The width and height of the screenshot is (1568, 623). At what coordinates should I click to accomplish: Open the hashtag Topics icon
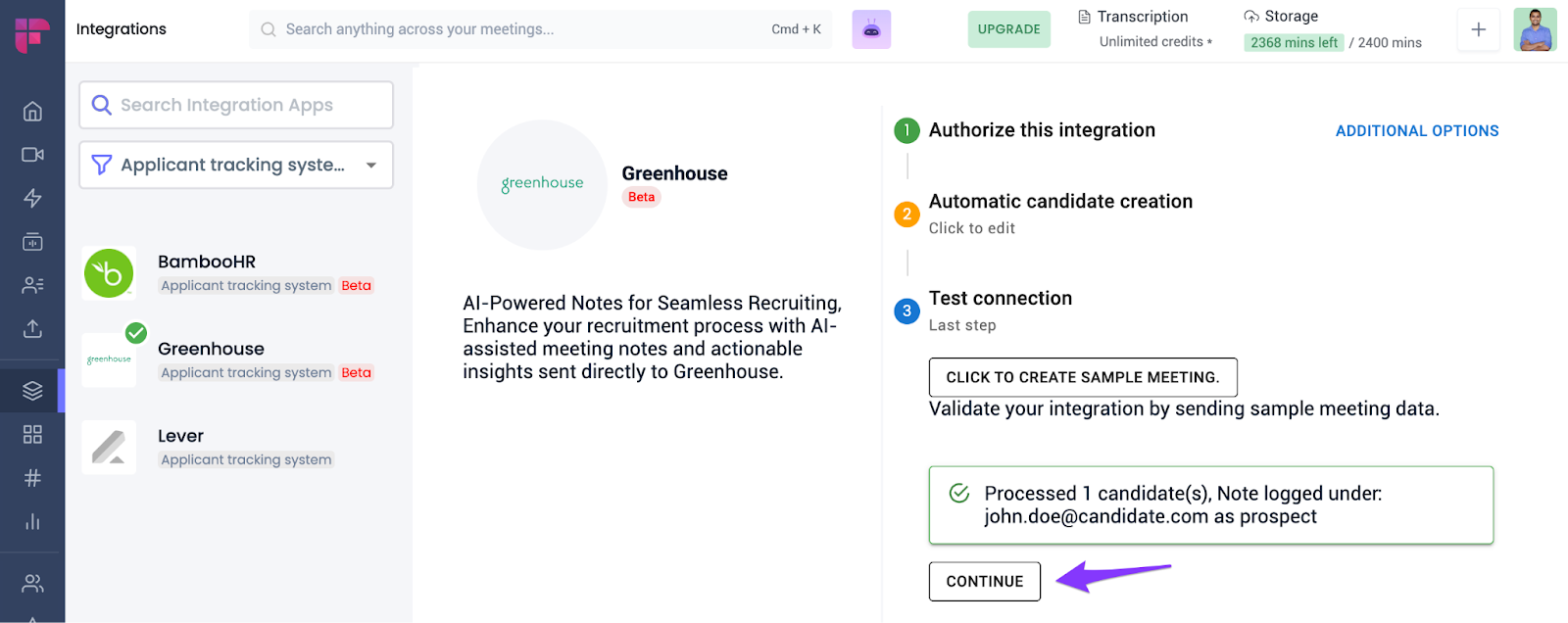[x=32, y=478]
